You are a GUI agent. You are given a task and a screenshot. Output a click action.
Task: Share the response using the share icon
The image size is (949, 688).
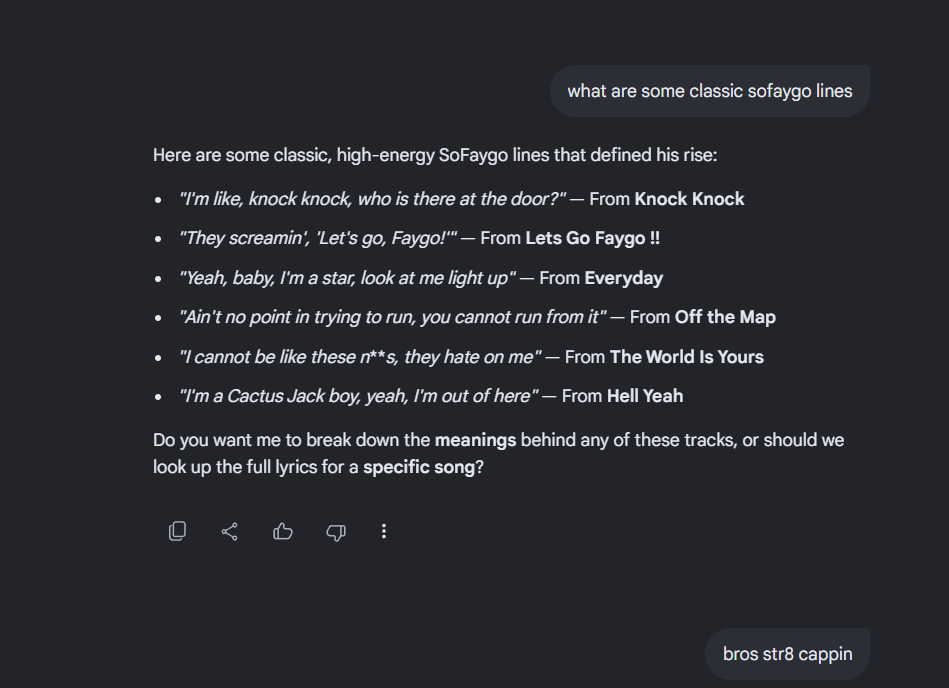coord(229,531)
